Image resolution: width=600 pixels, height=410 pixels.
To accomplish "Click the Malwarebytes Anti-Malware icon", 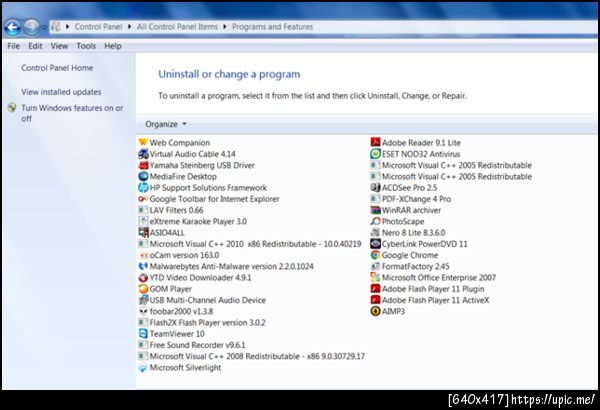I will [143, 266].
